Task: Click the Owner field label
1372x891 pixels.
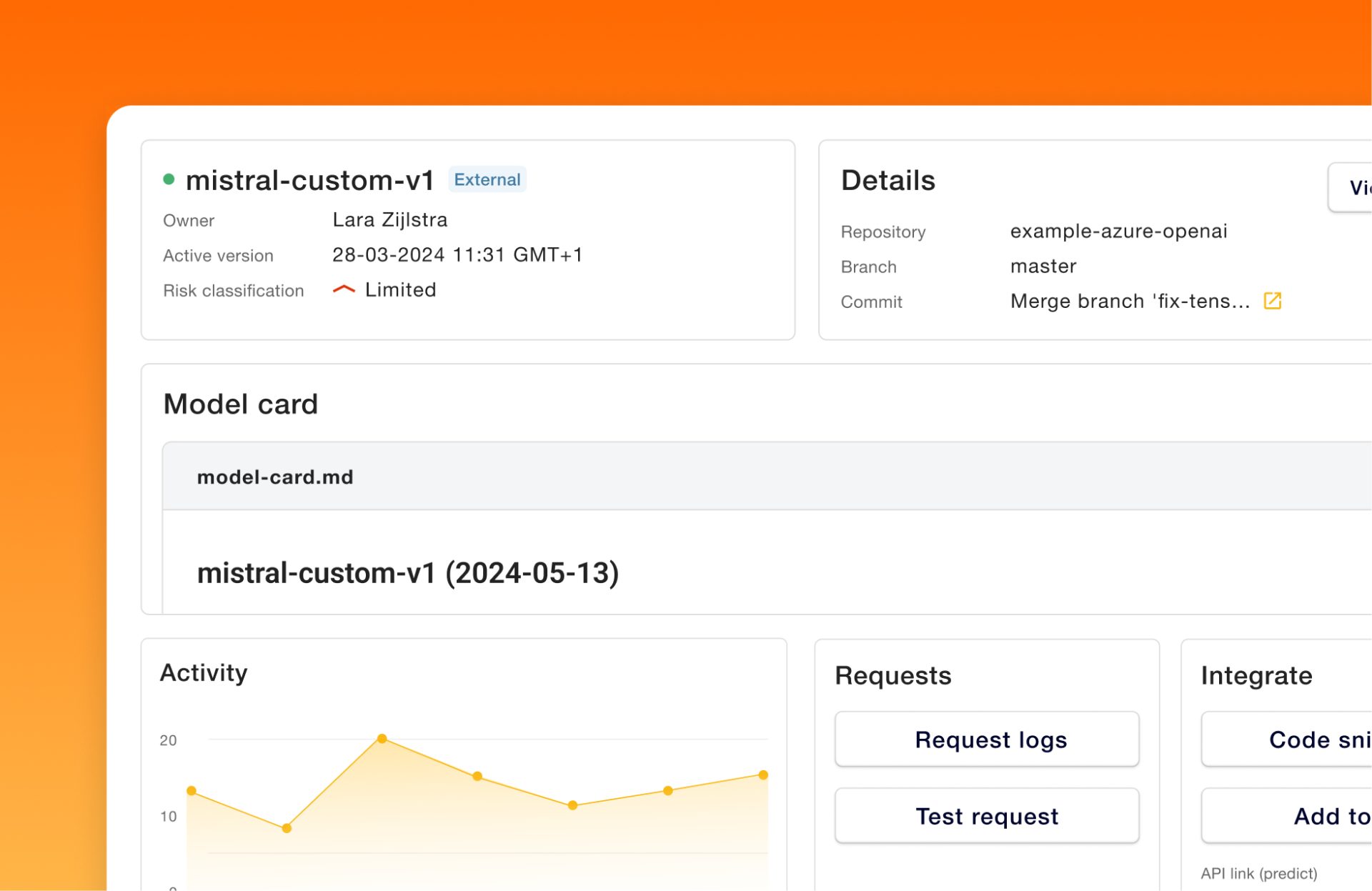Action: click(x=189, y=220)
